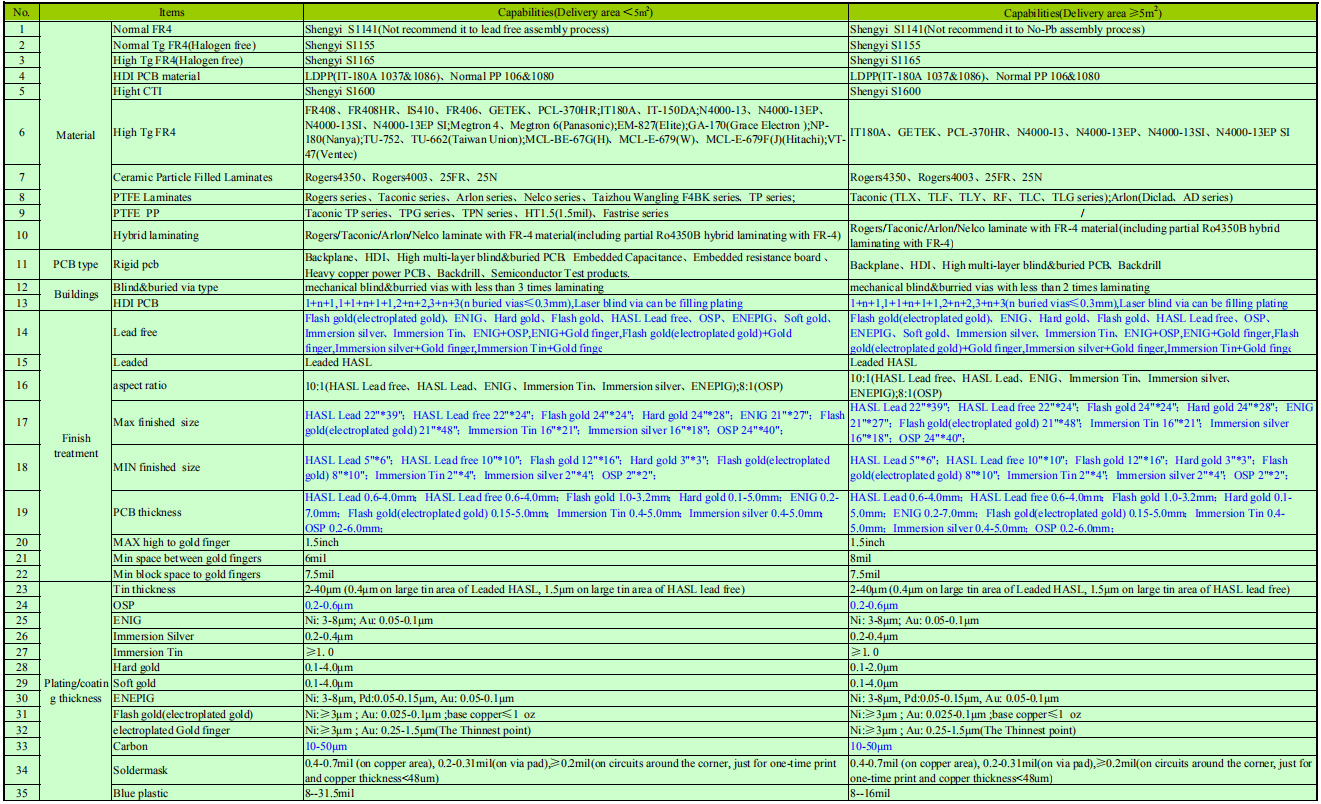This screenshot has width=1321, height=804.
Task: Click "Ceramic Particle Filled Laminates" cell
Action: click(x=205, y=177)
